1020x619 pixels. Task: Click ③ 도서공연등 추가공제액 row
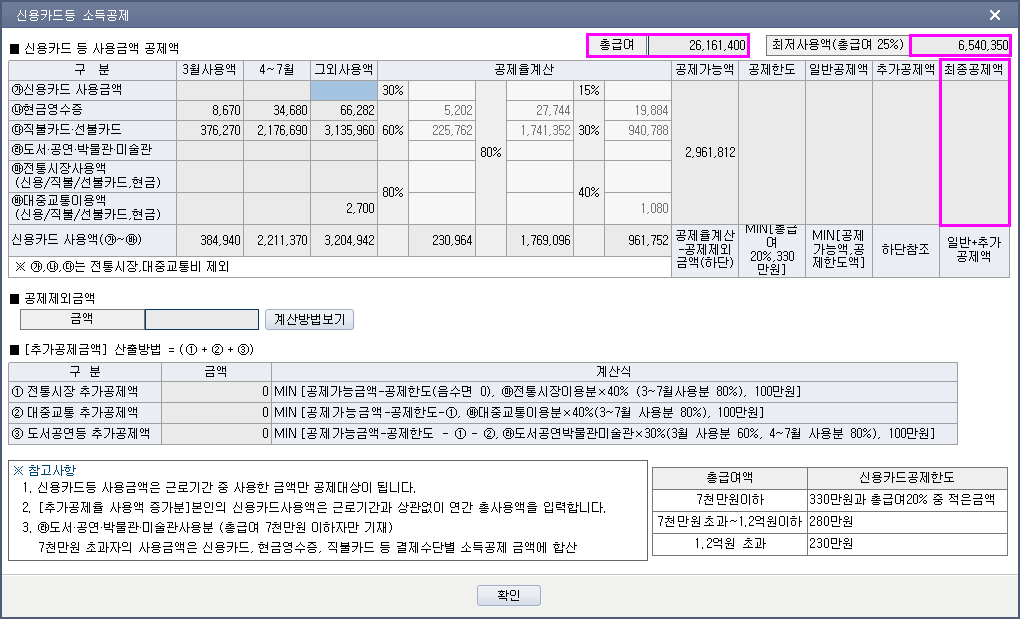(x=483, y=434)
